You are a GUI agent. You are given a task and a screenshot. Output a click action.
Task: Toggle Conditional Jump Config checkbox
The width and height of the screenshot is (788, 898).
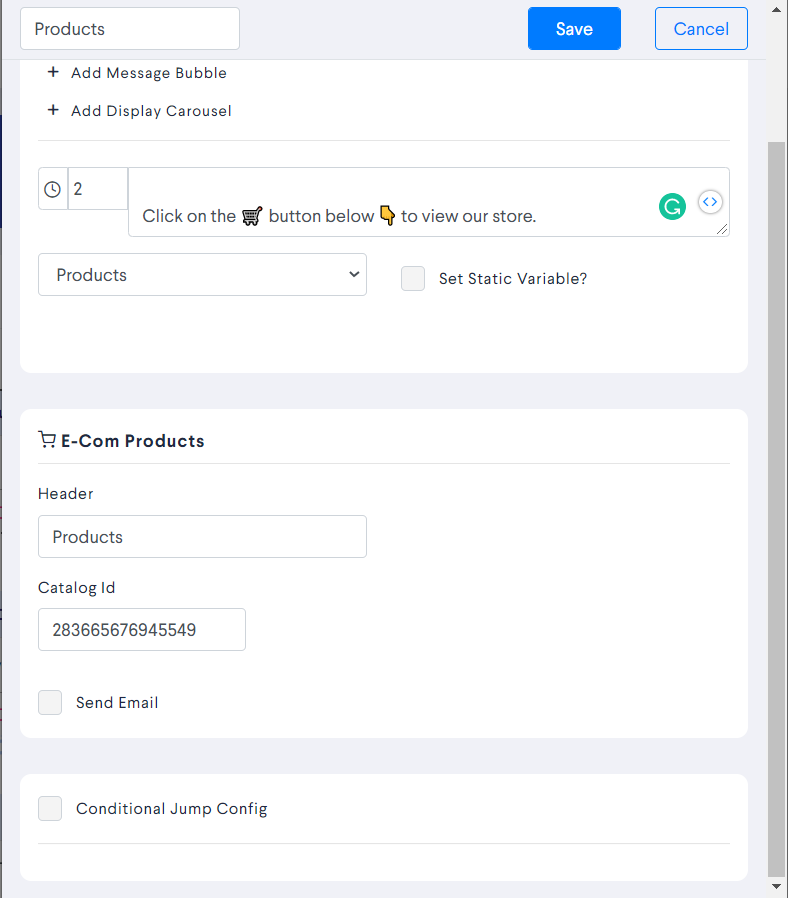point(50,809)
